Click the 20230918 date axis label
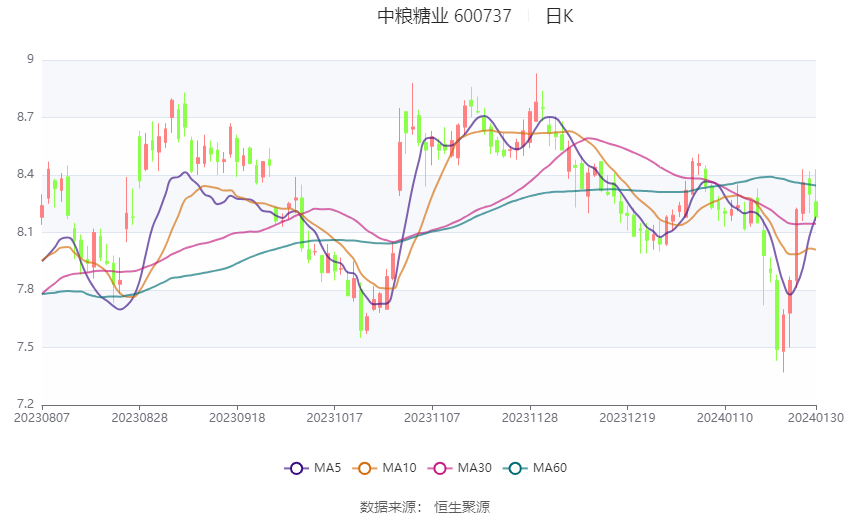Viewport: 850px width, 517px height. click(x=237, y=416)
